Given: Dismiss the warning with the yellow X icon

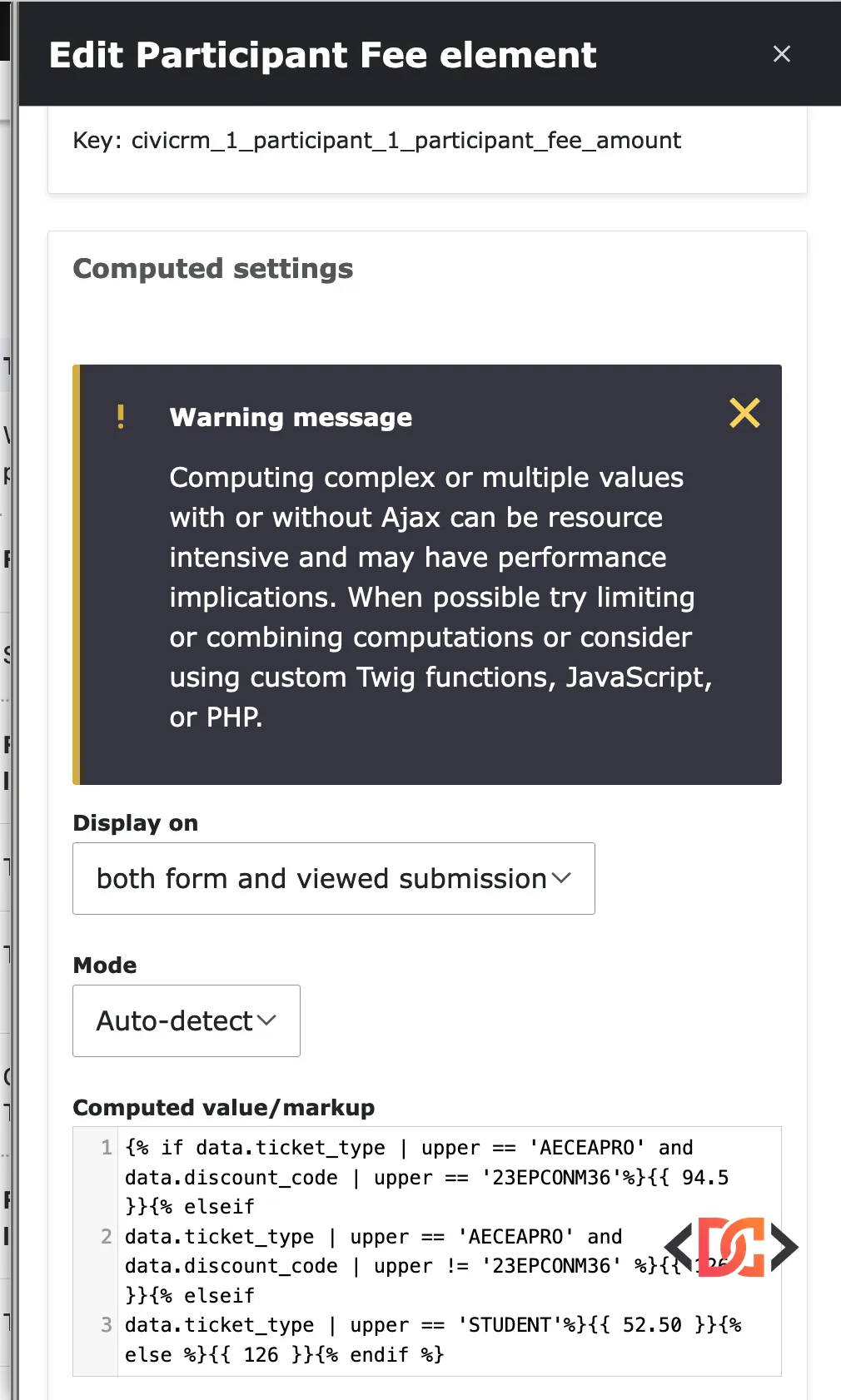Looking at the screenshot, I should [745, 413].
